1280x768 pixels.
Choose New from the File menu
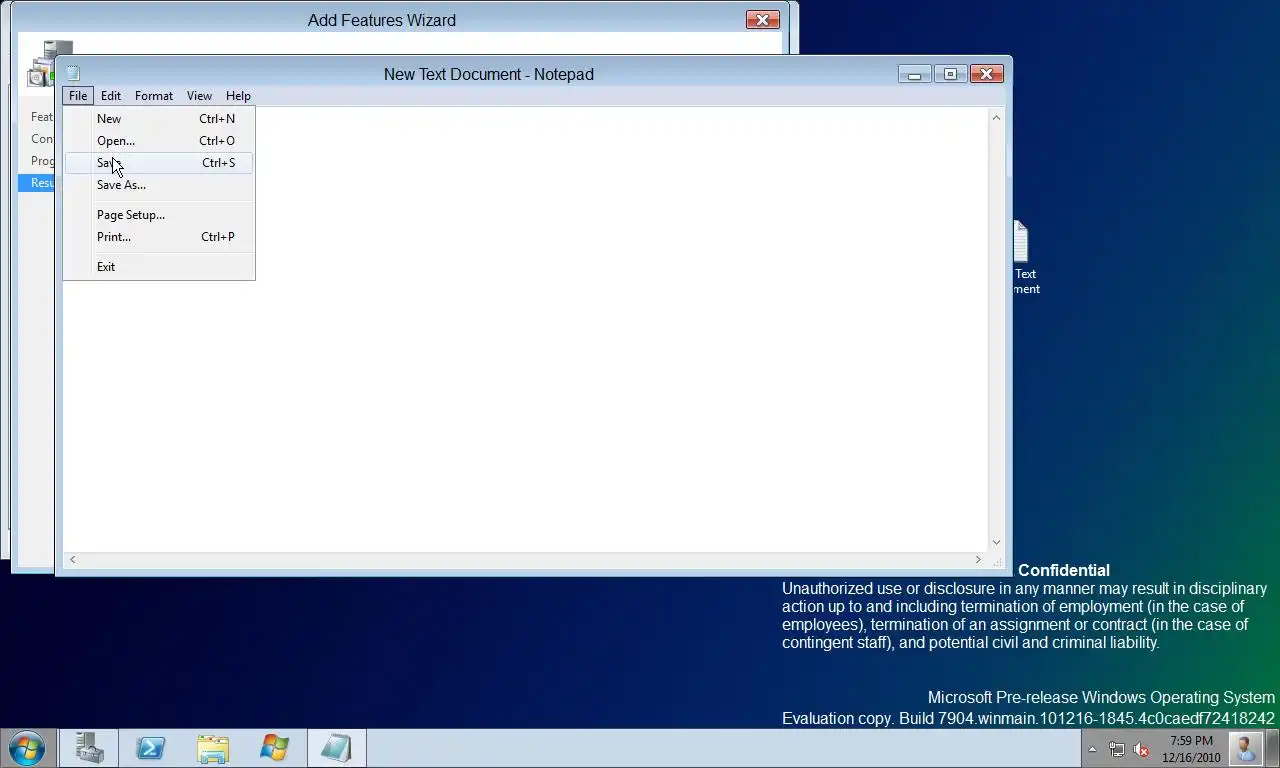click(x=159, y=119)
